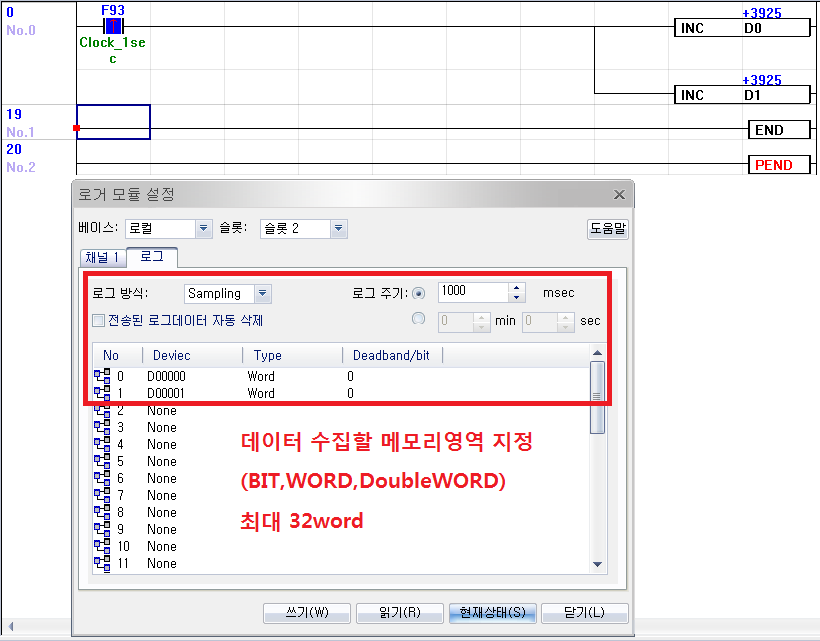The width and height of the screenshot is (820, 641).
Task: Click the disabled sec value field
Action: [540, 322]
